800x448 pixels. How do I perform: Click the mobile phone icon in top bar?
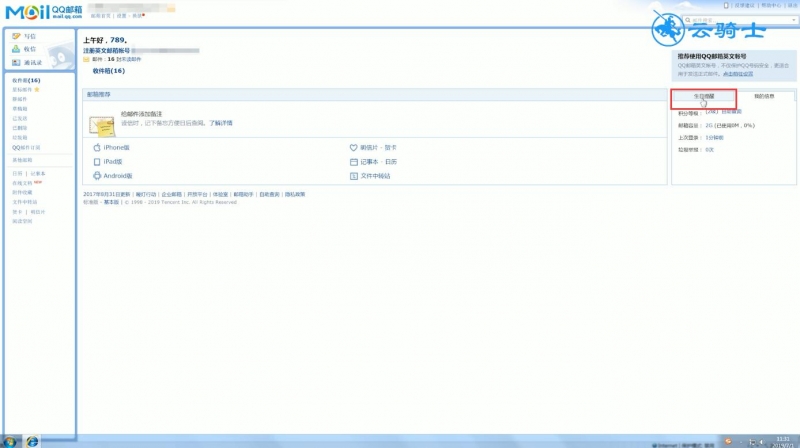726,5
